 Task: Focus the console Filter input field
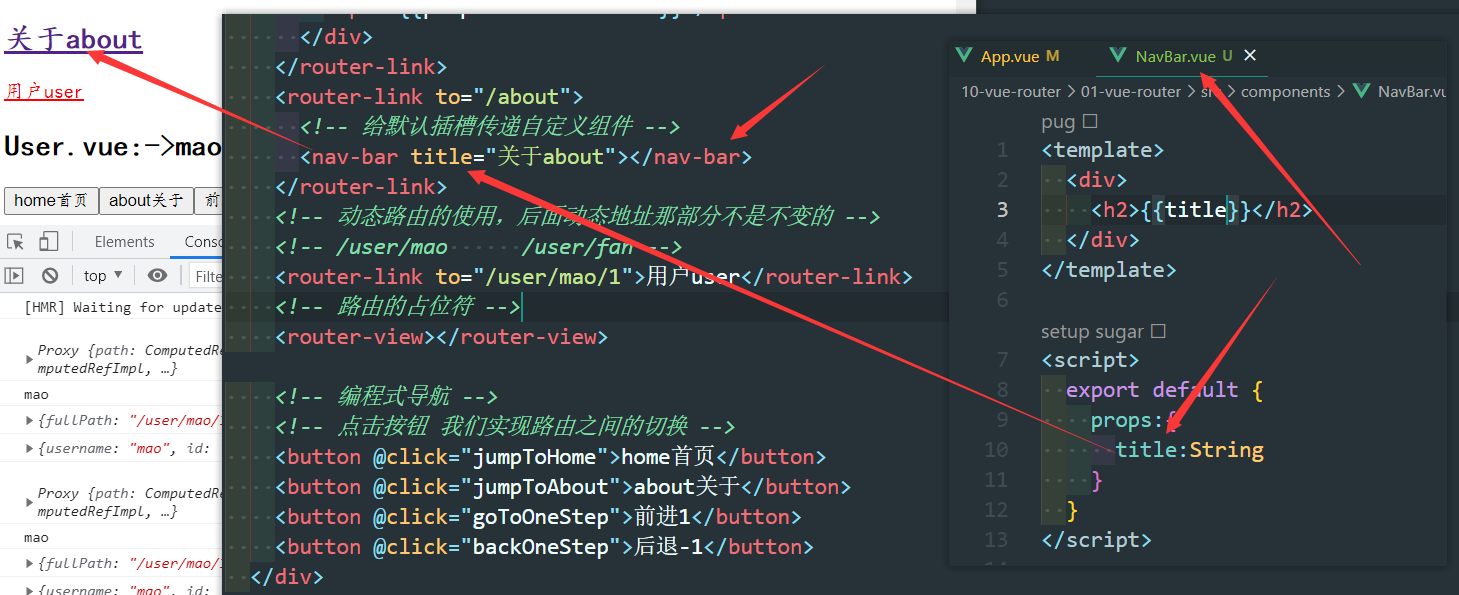tap(207, 276)
